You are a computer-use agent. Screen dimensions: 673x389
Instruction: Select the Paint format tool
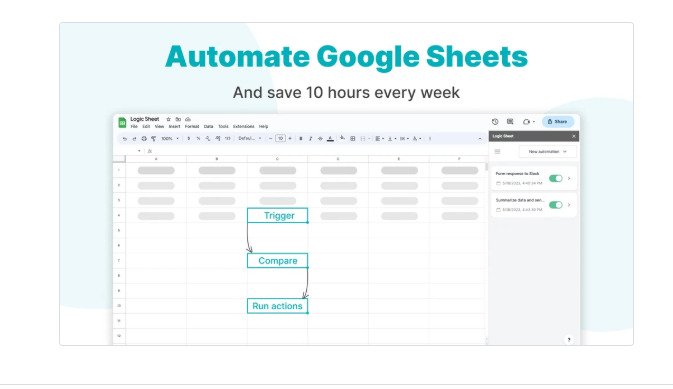(x=153, y=139)
